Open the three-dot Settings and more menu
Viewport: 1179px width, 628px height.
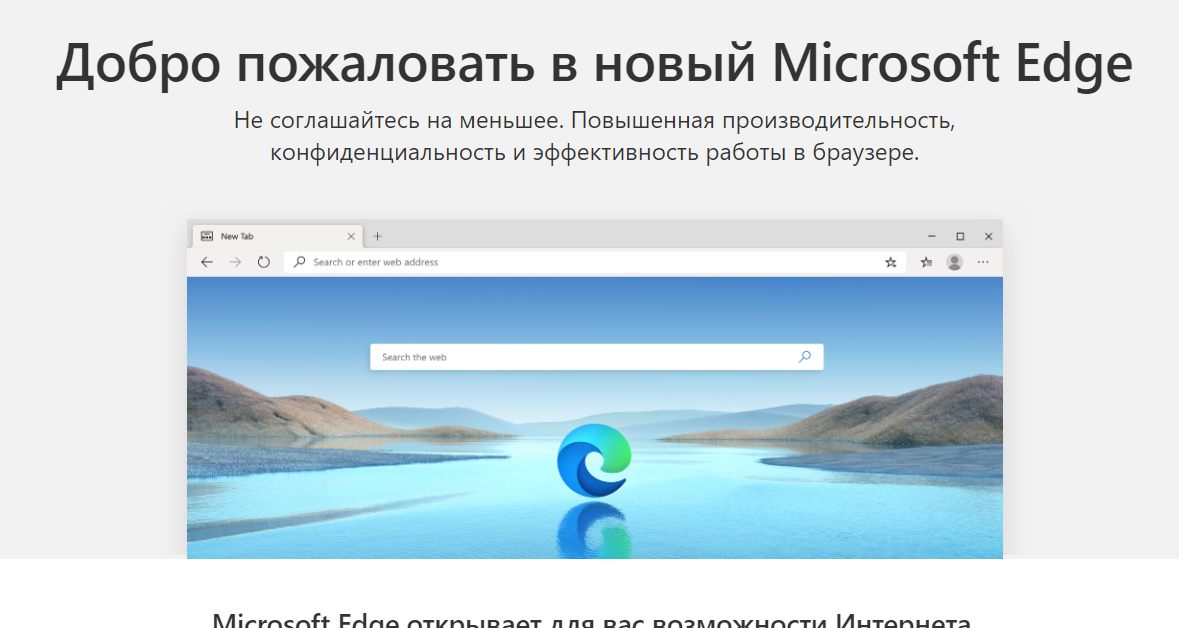click(983, 262)
